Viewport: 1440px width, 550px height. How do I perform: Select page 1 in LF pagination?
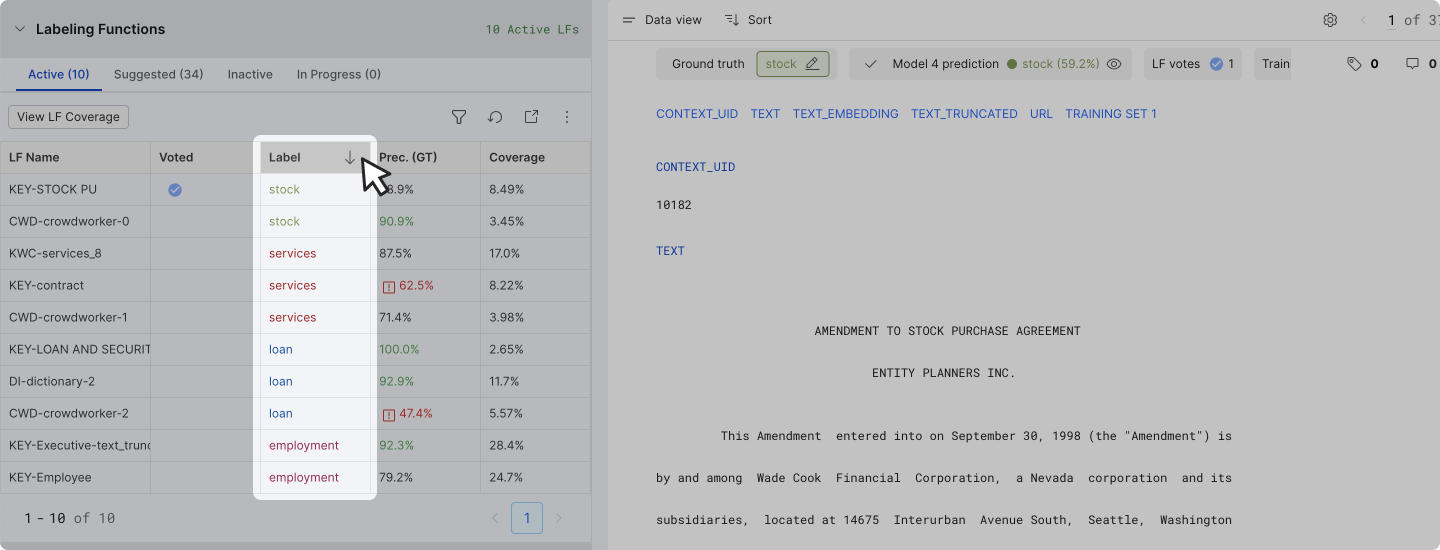[527, 518]
